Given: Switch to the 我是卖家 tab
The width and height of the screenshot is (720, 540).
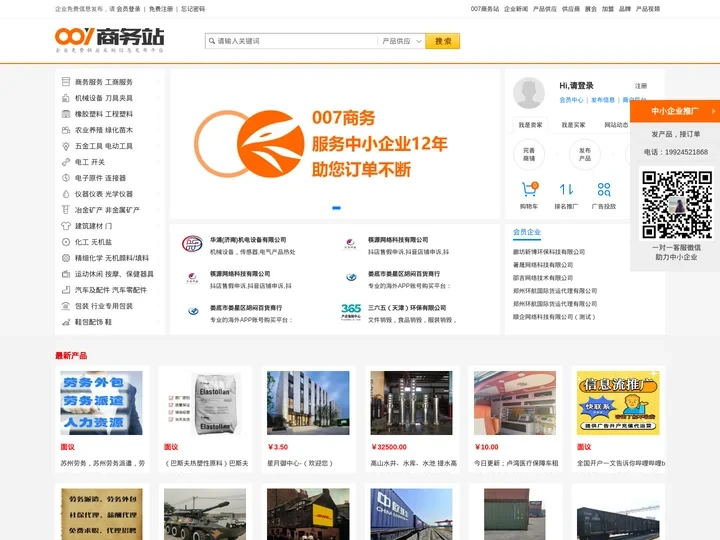Looking at the screenshot, I should coord(530,125).
